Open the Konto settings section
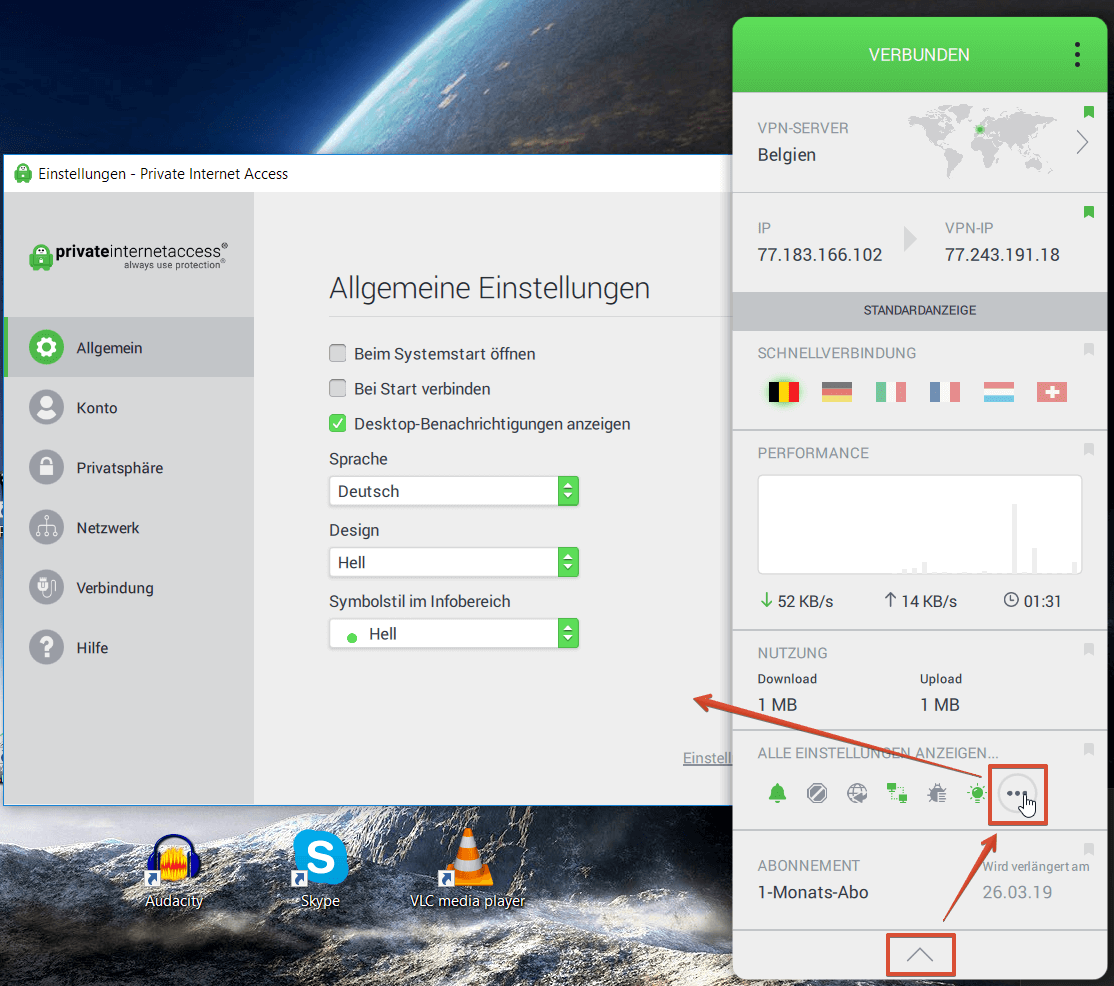 coord(129,408)
